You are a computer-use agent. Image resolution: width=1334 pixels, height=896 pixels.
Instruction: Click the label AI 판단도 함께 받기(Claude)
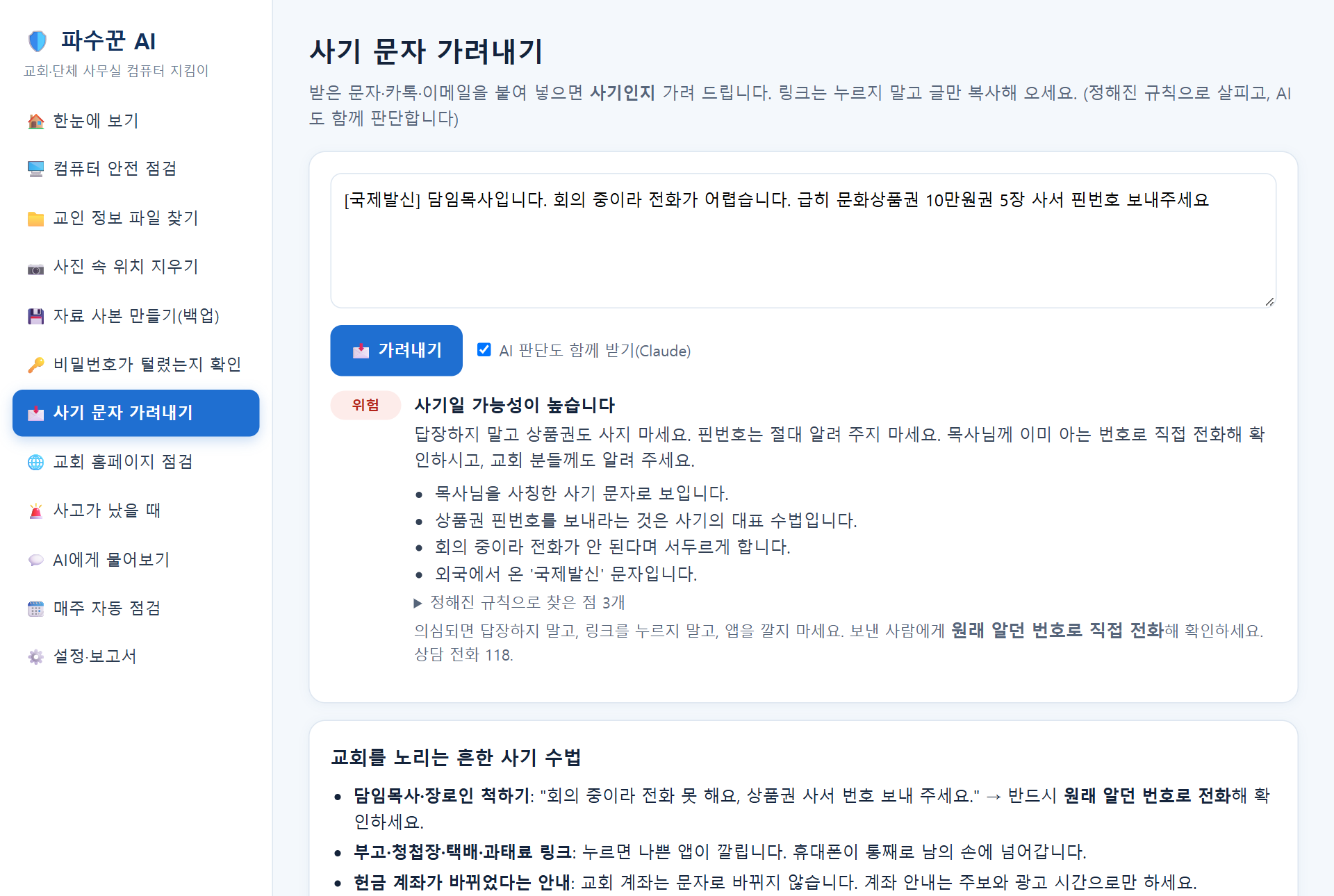[x=595, y=351]
